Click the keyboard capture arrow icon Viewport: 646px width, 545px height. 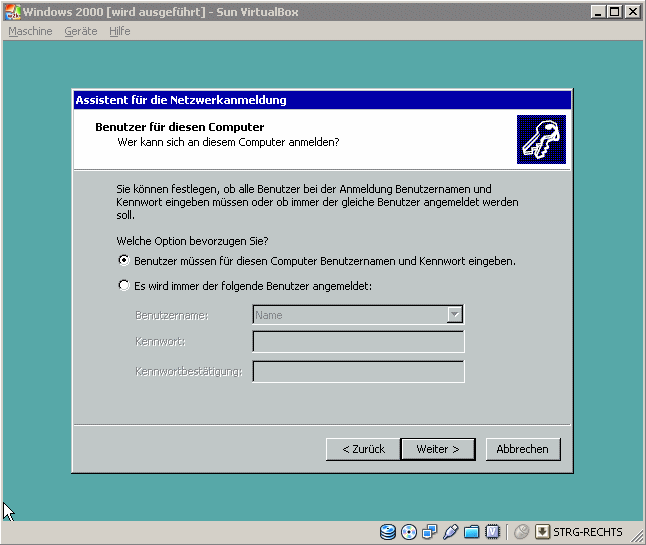pyautogui.click(x=543, y=532)
